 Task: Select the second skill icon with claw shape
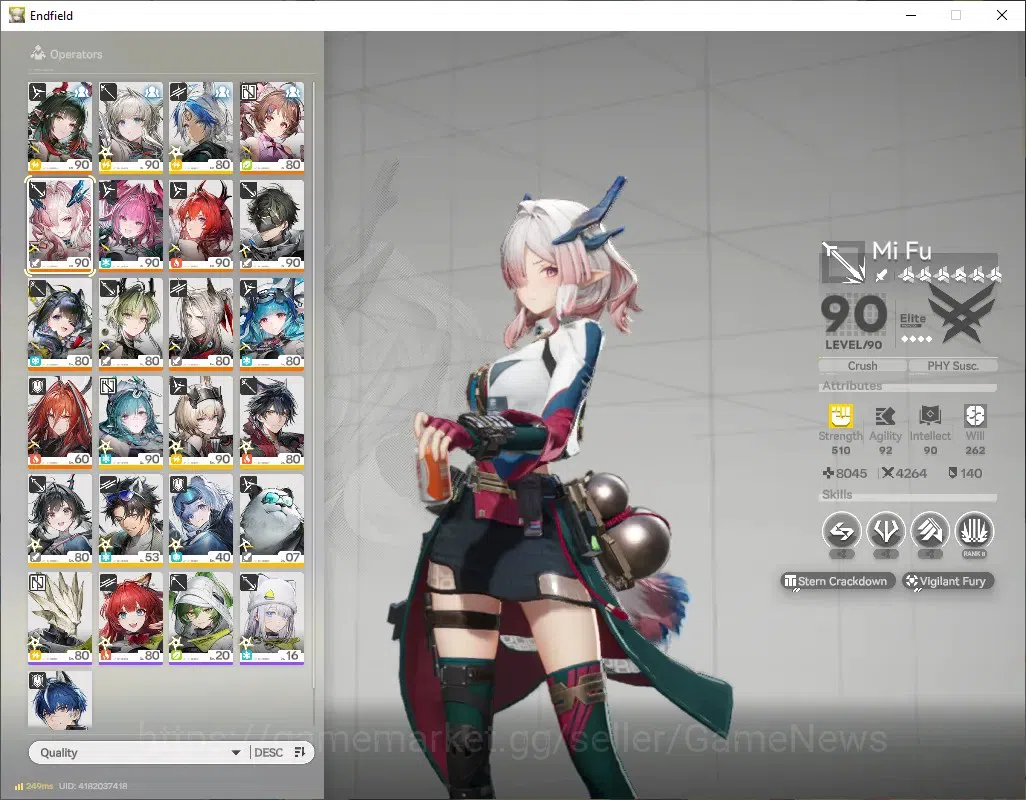coord(885,530)
